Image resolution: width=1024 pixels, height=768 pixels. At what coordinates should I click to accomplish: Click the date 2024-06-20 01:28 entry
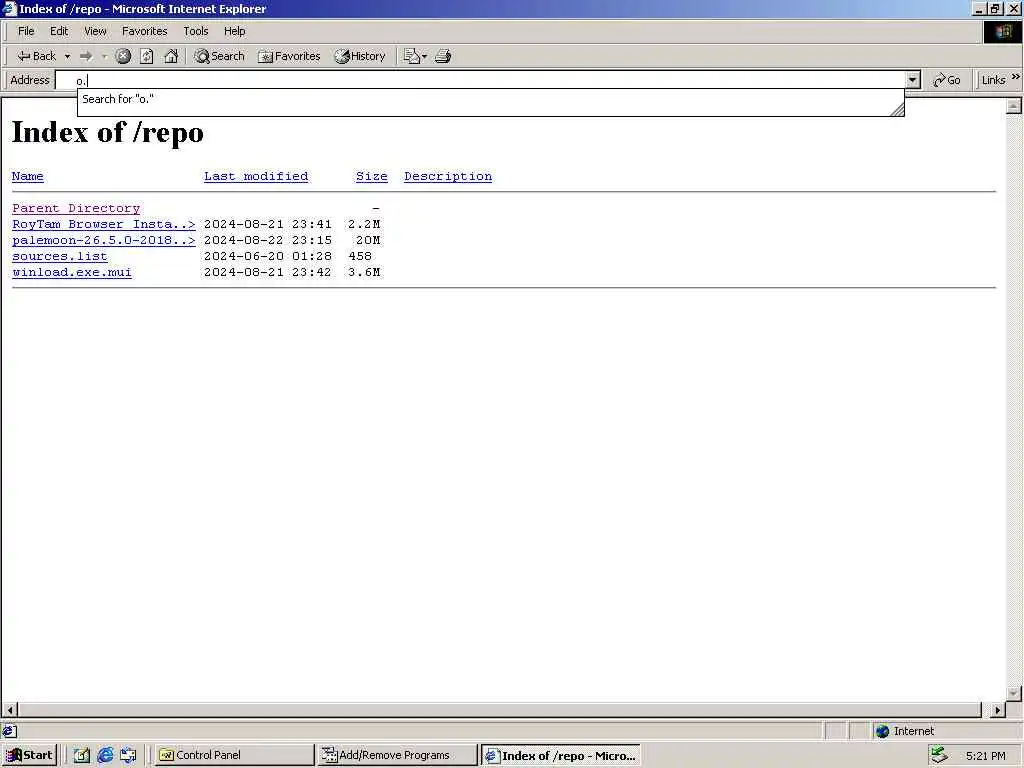(x=268, y=256)
